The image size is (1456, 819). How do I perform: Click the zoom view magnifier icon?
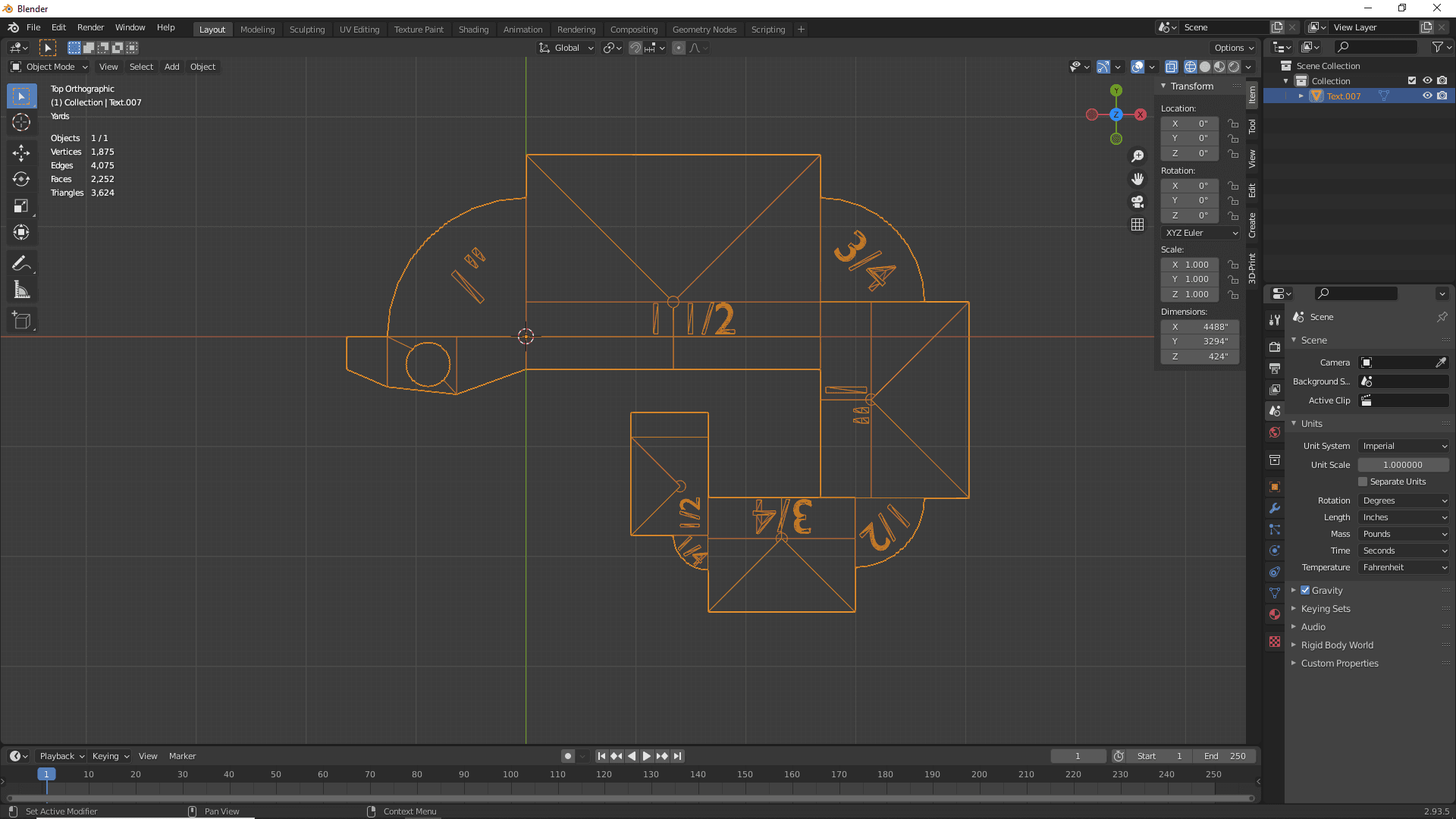point(1137,156)
